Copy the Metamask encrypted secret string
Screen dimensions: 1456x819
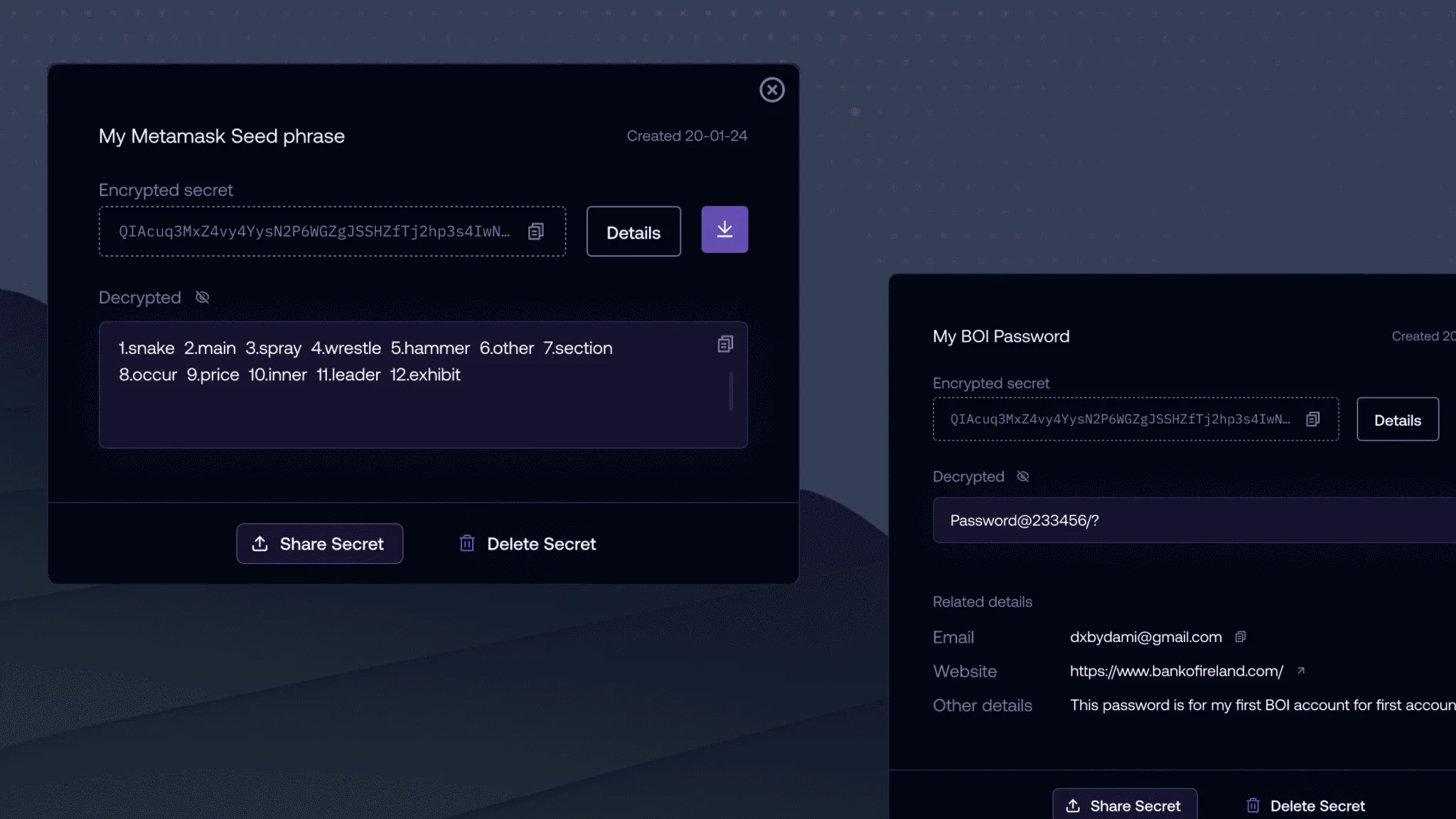point(536,232)
